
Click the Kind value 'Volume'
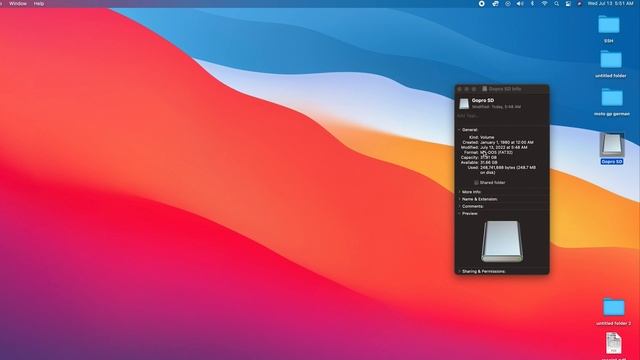(487, 138)
